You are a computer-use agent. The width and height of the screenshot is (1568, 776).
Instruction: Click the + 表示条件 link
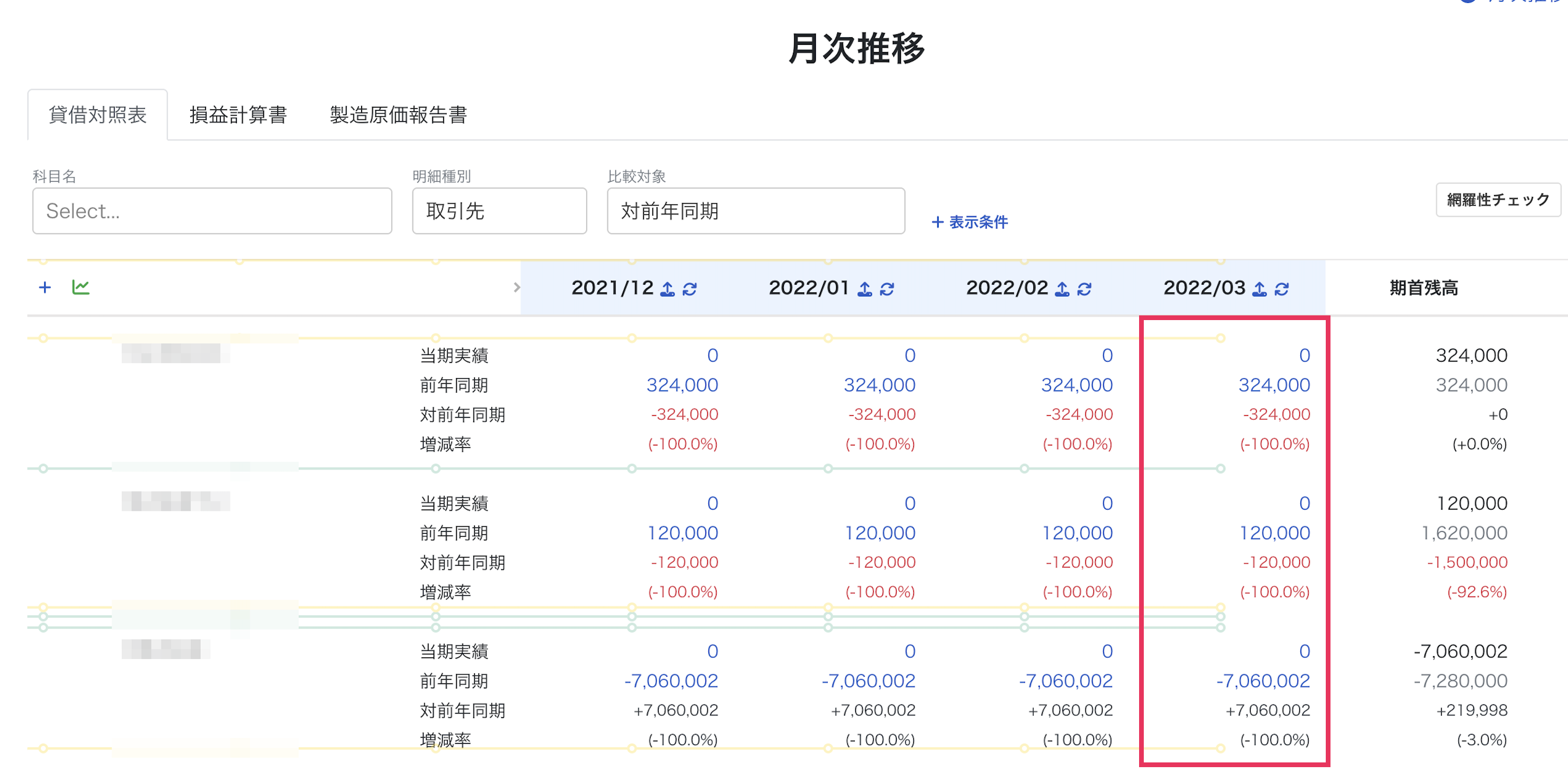(970, 222)
